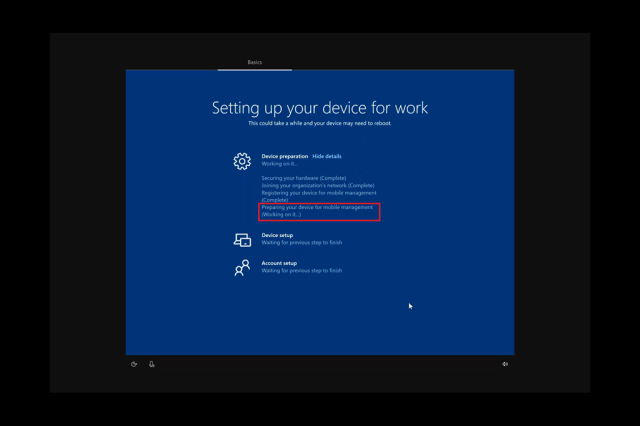This screenshot has height=426, width=640.
Task: Click the Device preparation heading
Action: coord(285,156)
